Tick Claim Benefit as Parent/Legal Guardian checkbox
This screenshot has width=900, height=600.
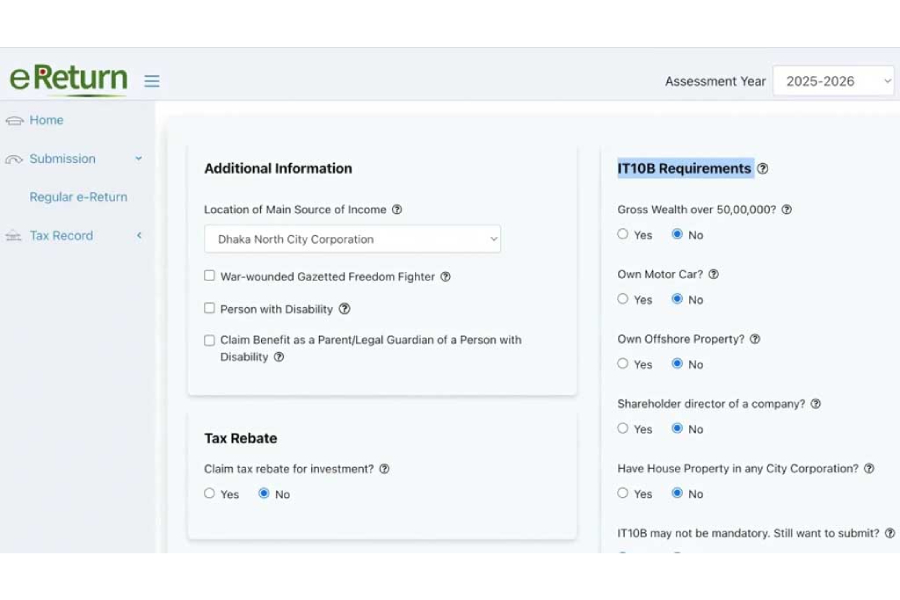click(x=210, y=340)
